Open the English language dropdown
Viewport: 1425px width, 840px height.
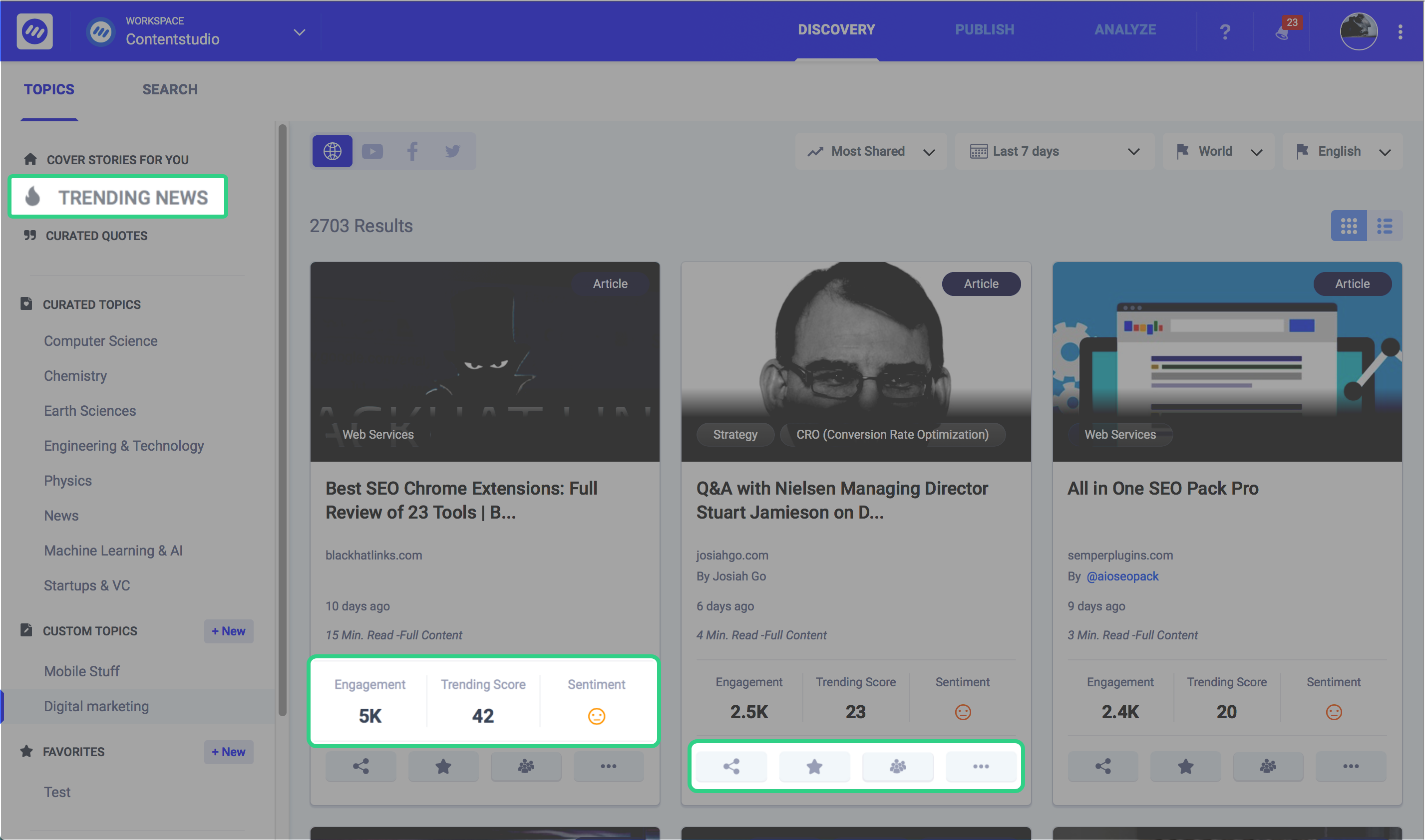pos(1342,151)
